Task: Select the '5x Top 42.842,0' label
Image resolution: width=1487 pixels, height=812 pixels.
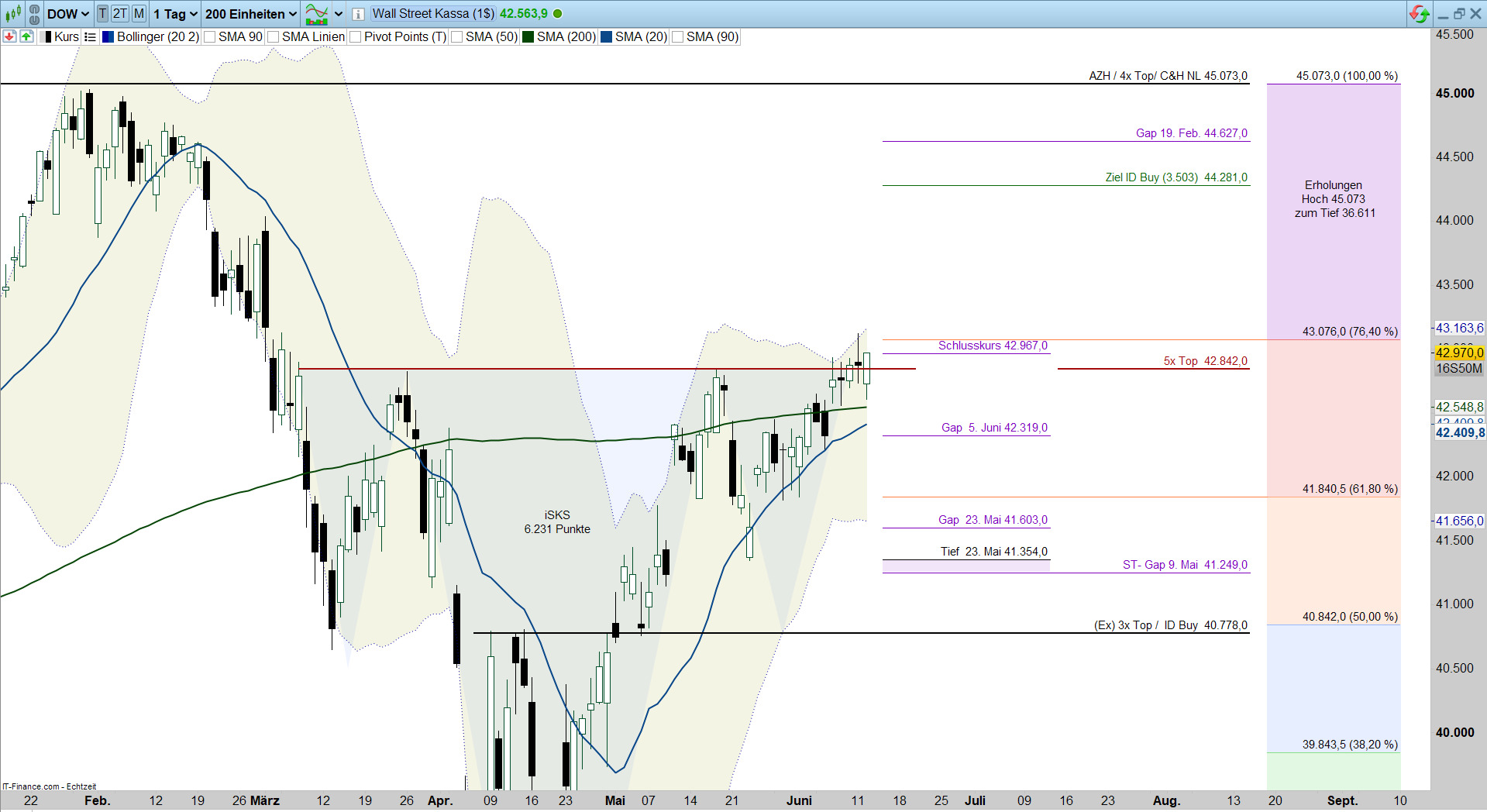Action: 1205,361
